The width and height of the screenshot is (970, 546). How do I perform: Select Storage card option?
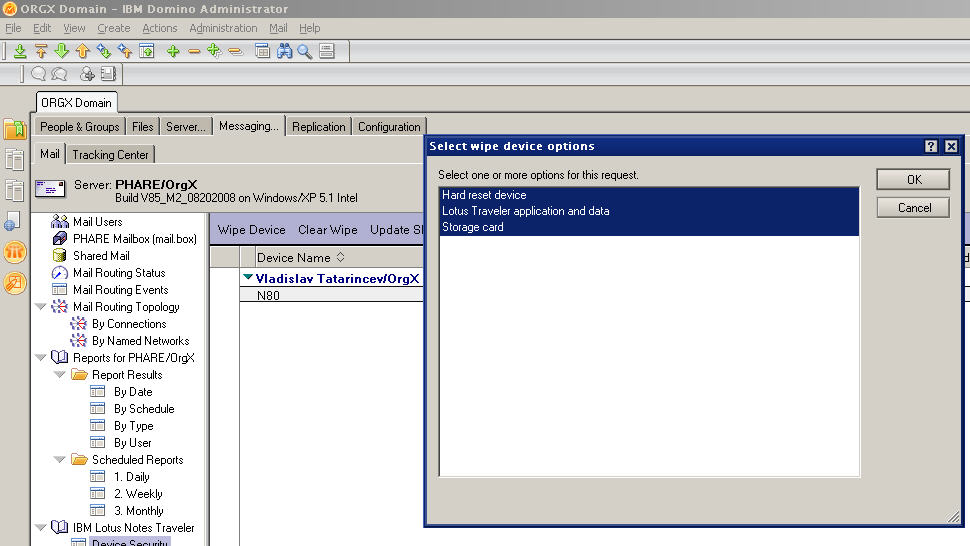pyautogui.click(x=649, y=227)
